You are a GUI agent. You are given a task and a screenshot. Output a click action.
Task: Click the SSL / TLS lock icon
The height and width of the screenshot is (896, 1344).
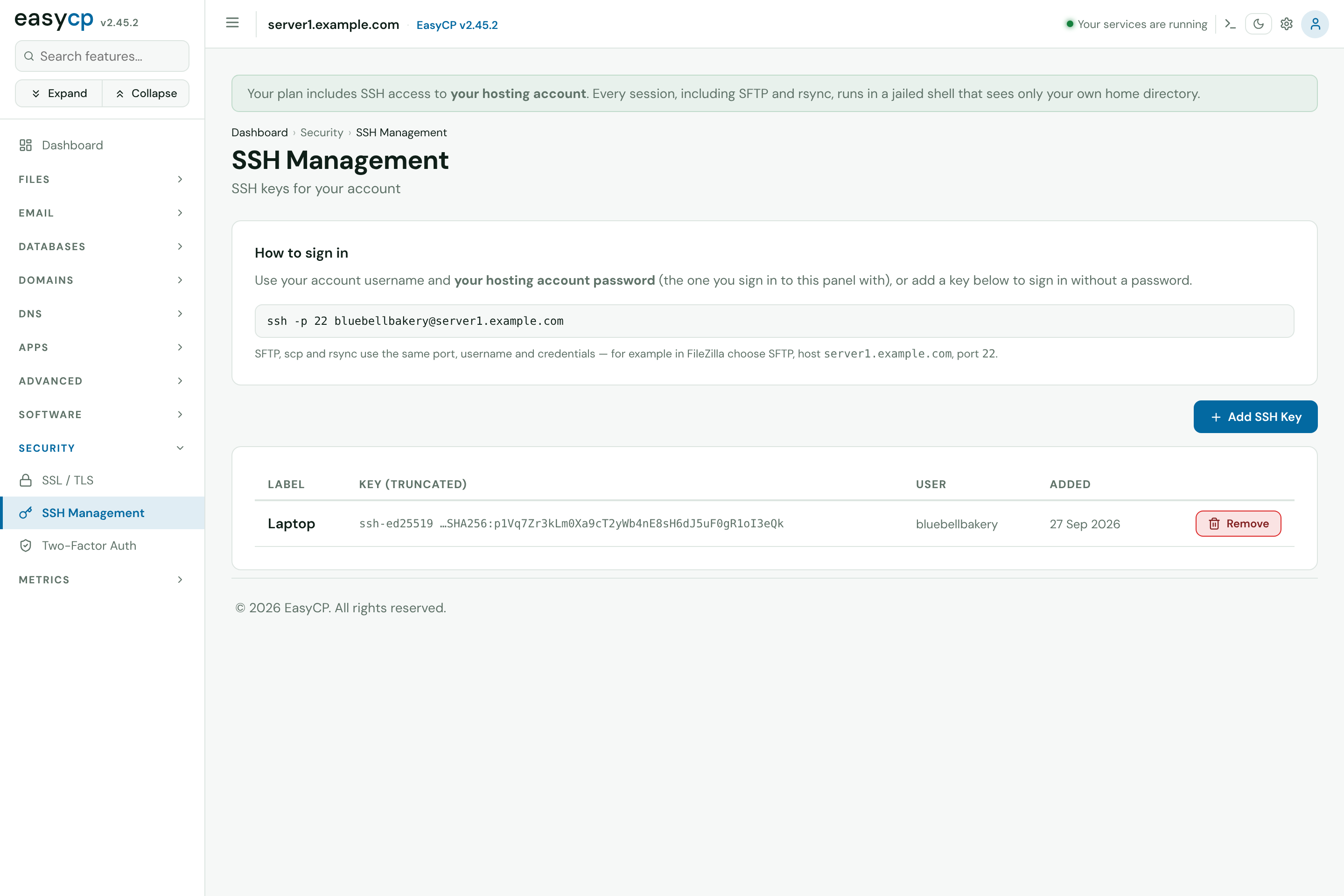(26, 480)
